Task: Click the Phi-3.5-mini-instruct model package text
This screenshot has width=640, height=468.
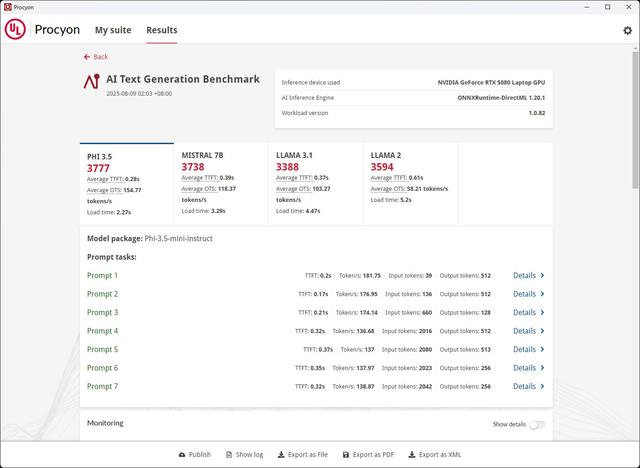Action: (x=178, y=238)
